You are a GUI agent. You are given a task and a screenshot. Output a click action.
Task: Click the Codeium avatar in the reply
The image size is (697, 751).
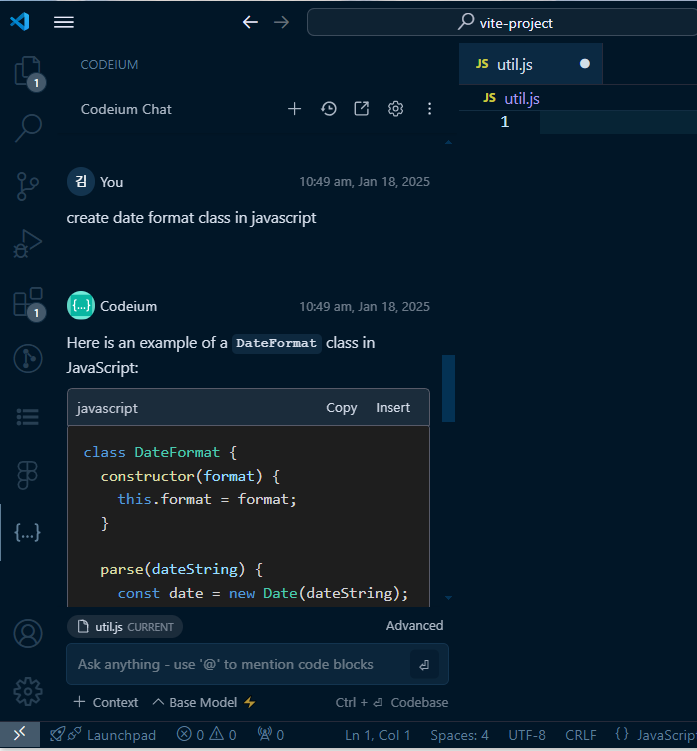pos(80,305)
